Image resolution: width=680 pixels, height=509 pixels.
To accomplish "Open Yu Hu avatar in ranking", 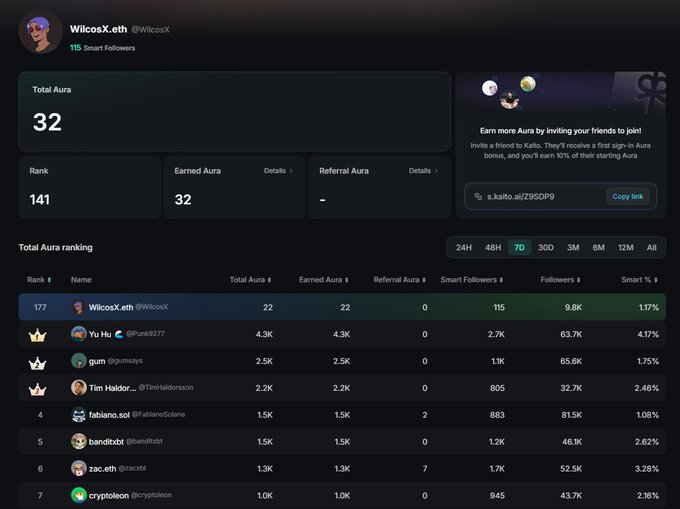I will point(78,334).
